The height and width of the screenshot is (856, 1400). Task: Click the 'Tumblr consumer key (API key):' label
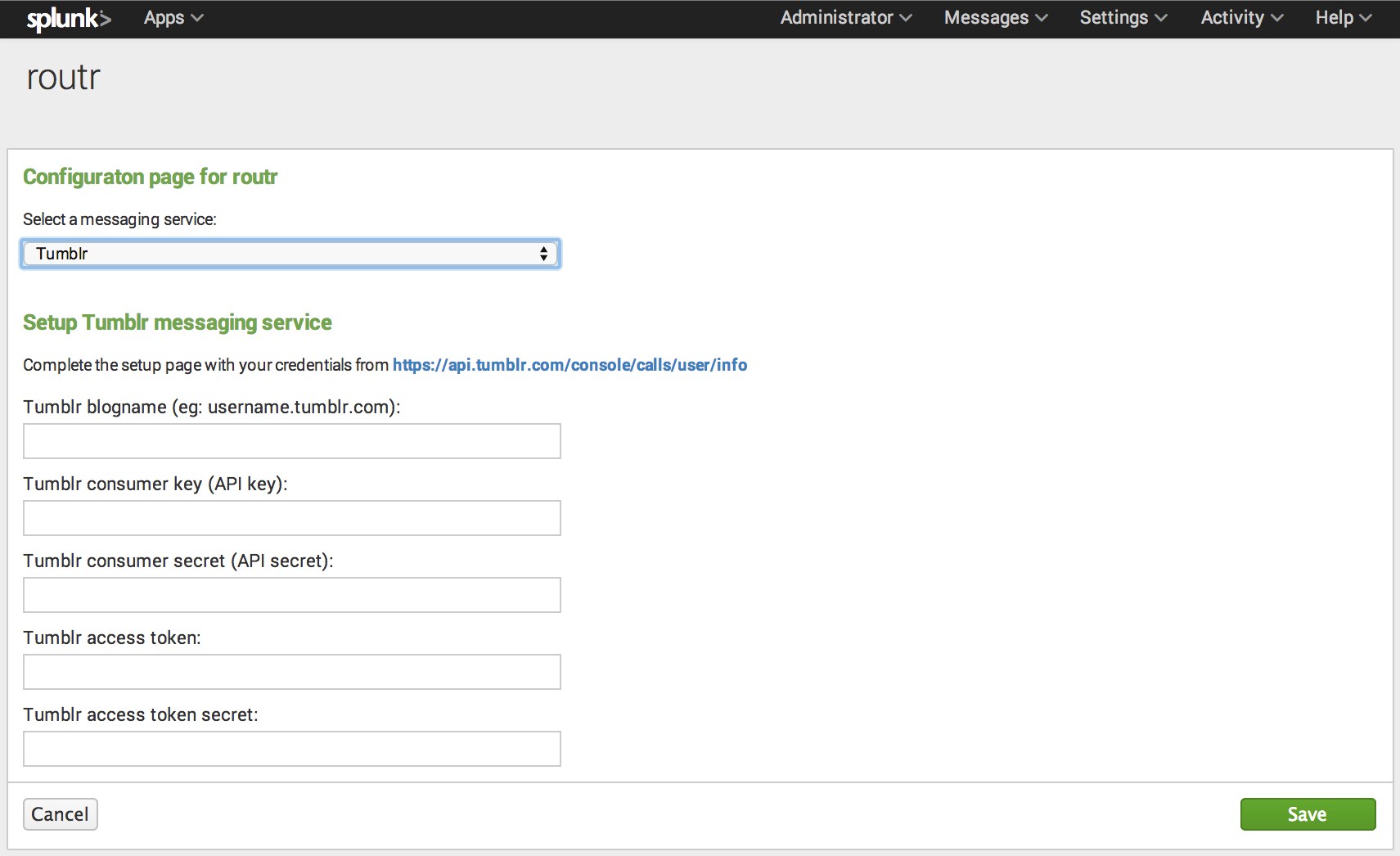pos(155,484)
